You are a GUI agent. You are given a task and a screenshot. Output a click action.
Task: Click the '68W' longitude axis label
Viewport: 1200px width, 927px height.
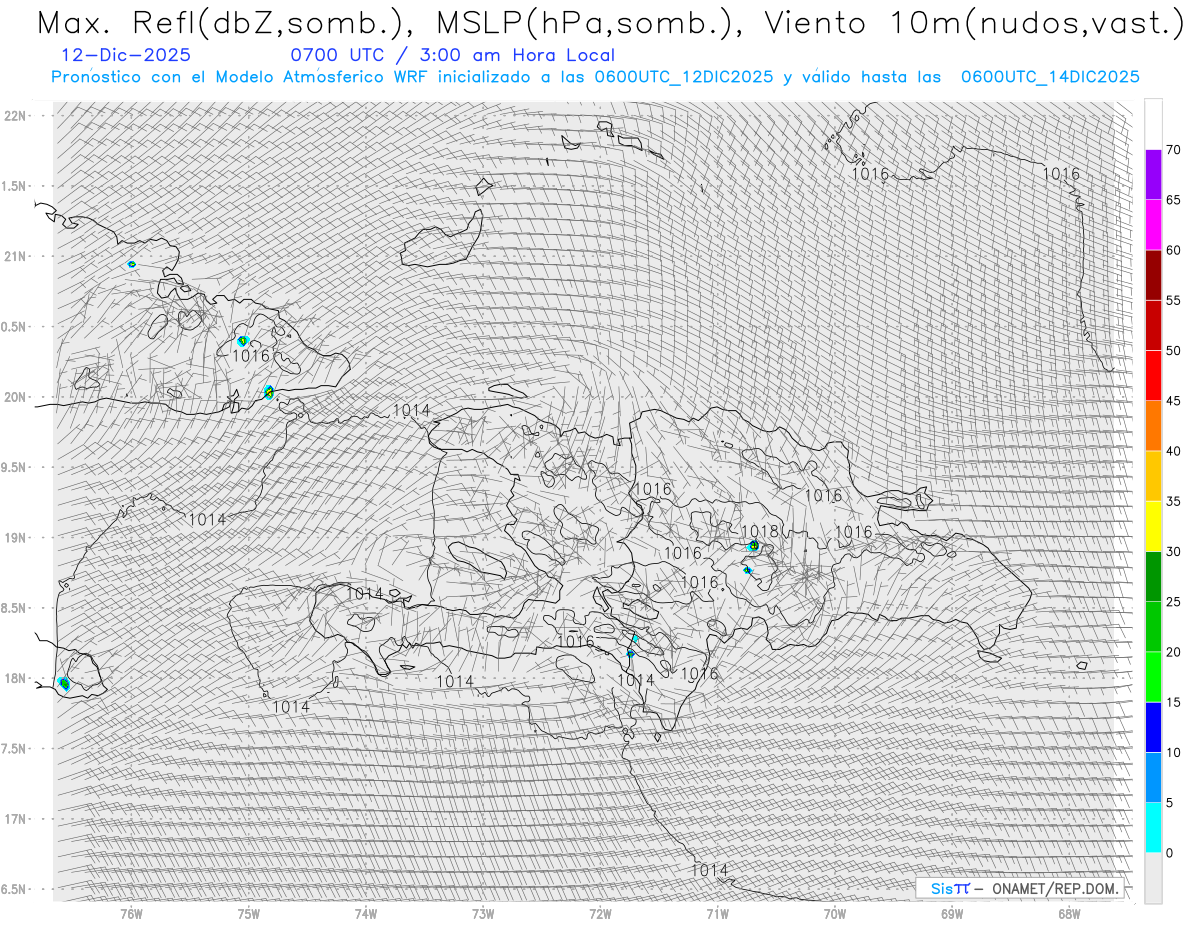coord(1069,914)
